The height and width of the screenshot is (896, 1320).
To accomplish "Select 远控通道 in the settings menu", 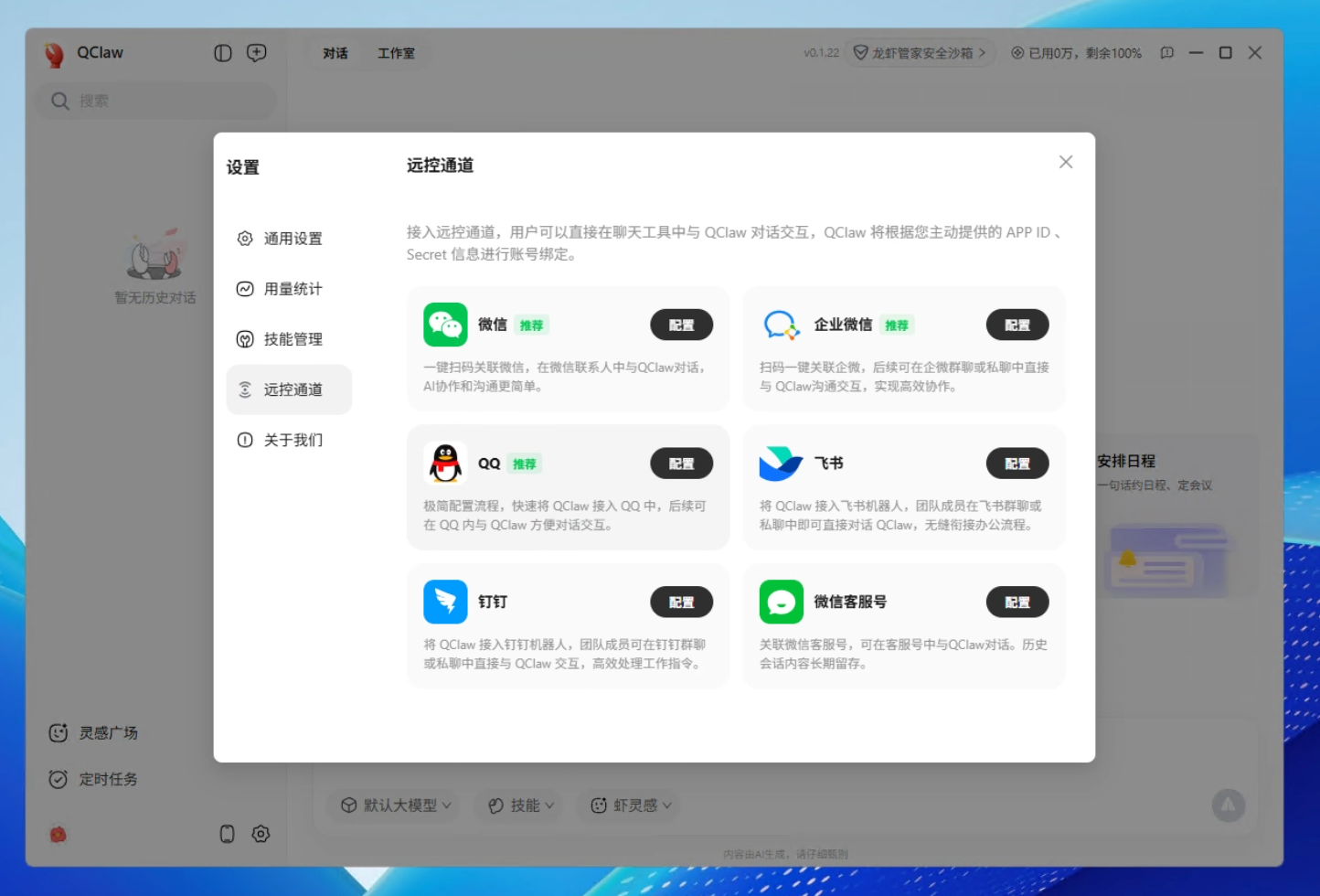I will point(289,389).
